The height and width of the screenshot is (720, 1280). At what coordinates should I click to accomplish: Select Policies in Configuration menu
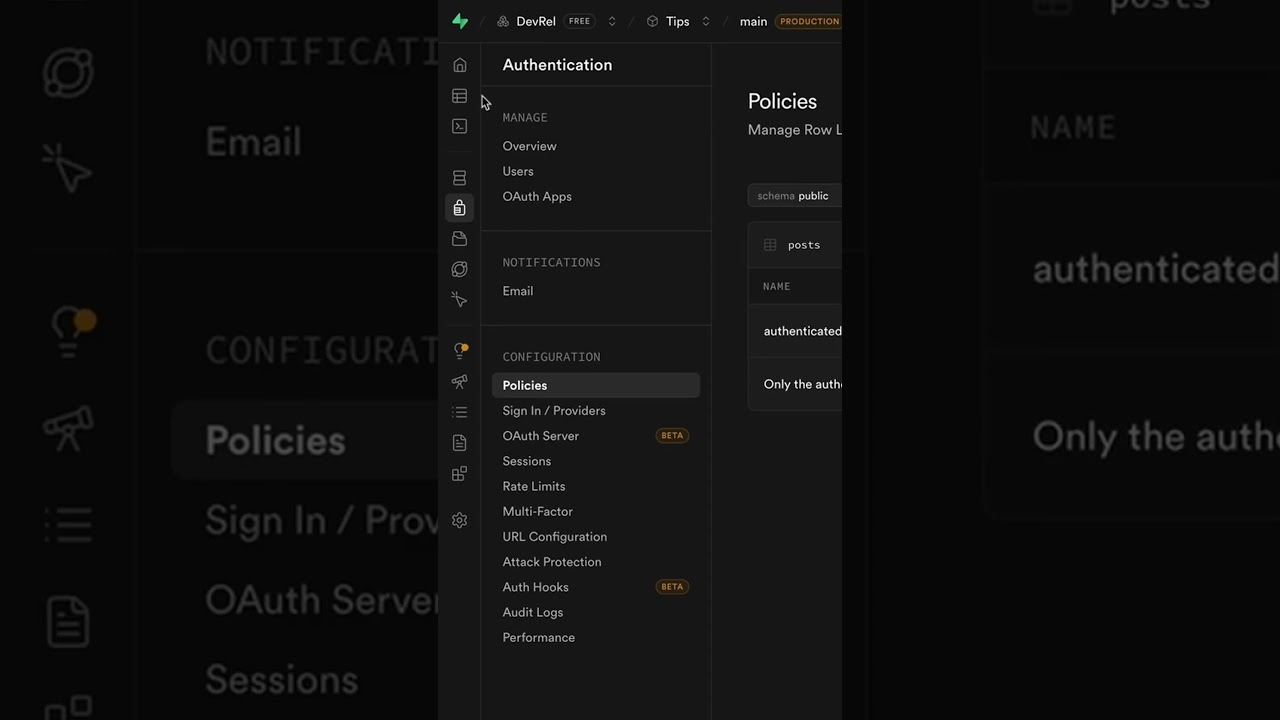pos(596,385)
